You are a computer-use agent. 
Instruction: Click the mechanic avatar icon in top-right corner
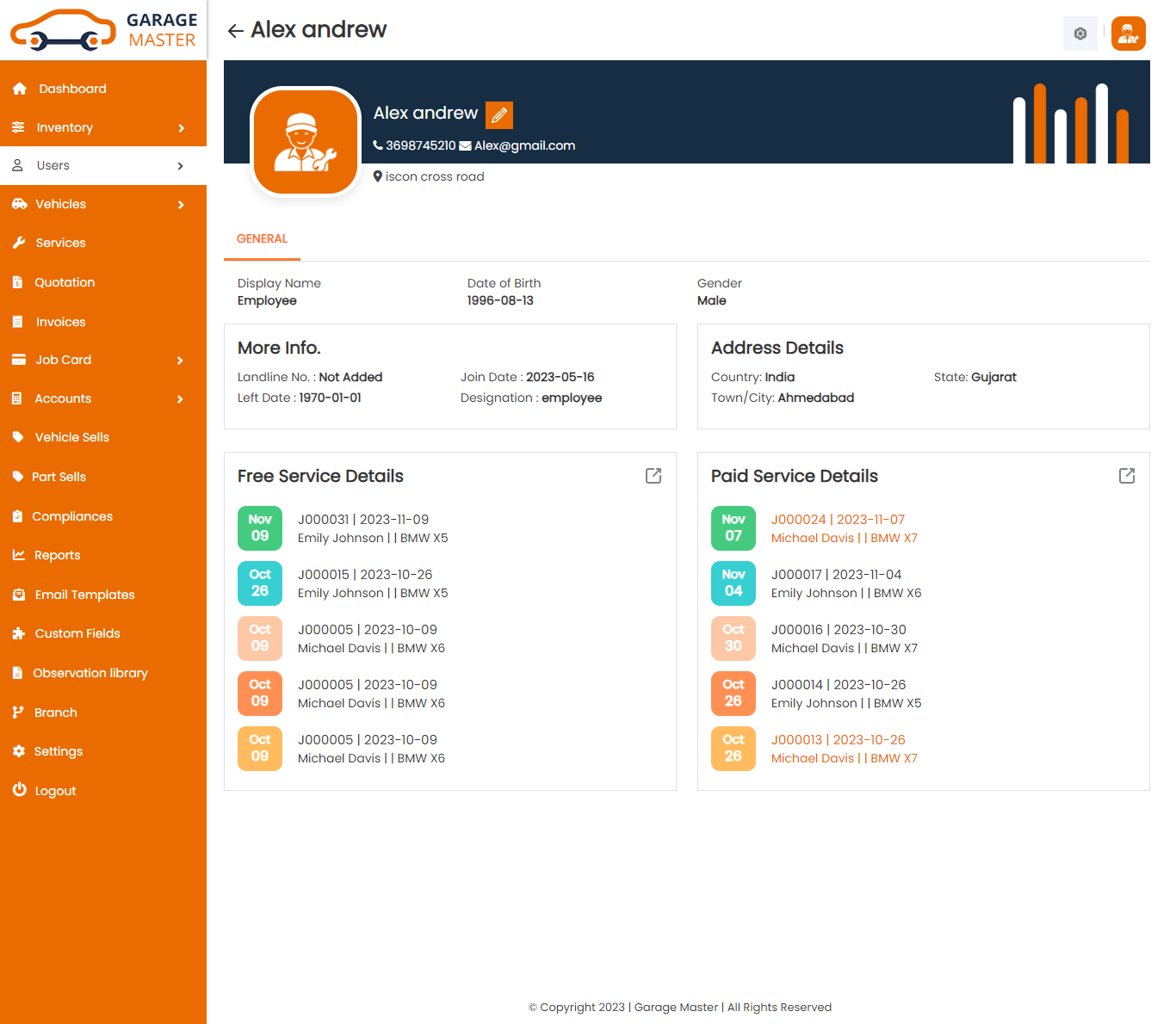click(1128, 34)
